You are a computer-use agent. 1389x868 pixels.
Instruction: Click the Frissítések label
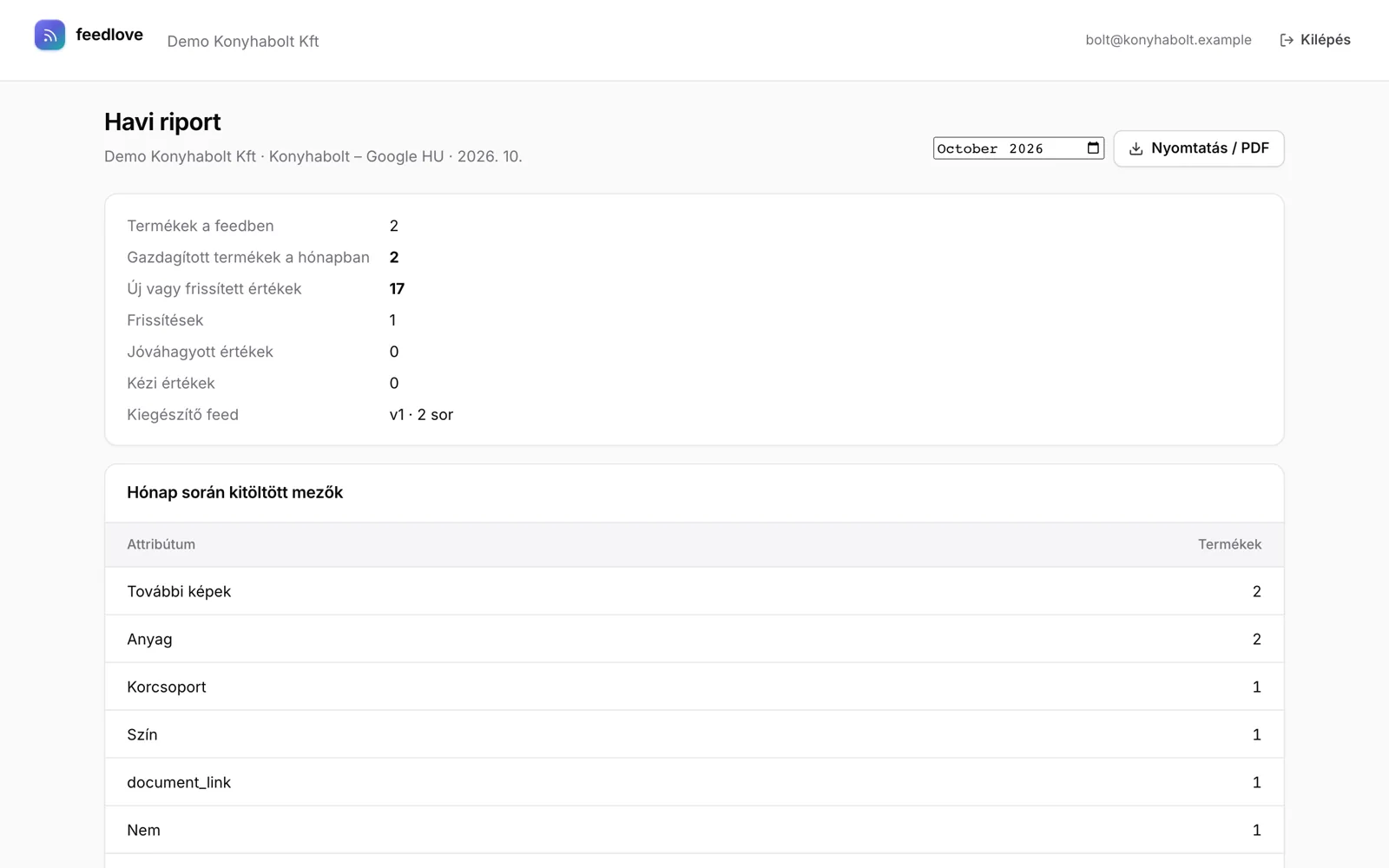165,320
